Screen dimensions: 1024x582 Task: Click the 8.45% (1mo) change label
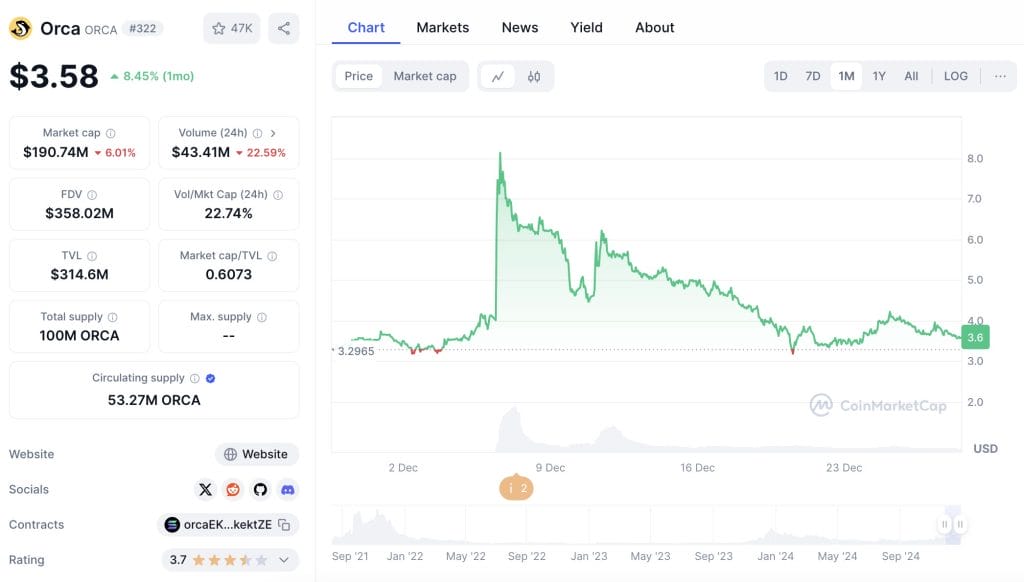pos(152,76)
